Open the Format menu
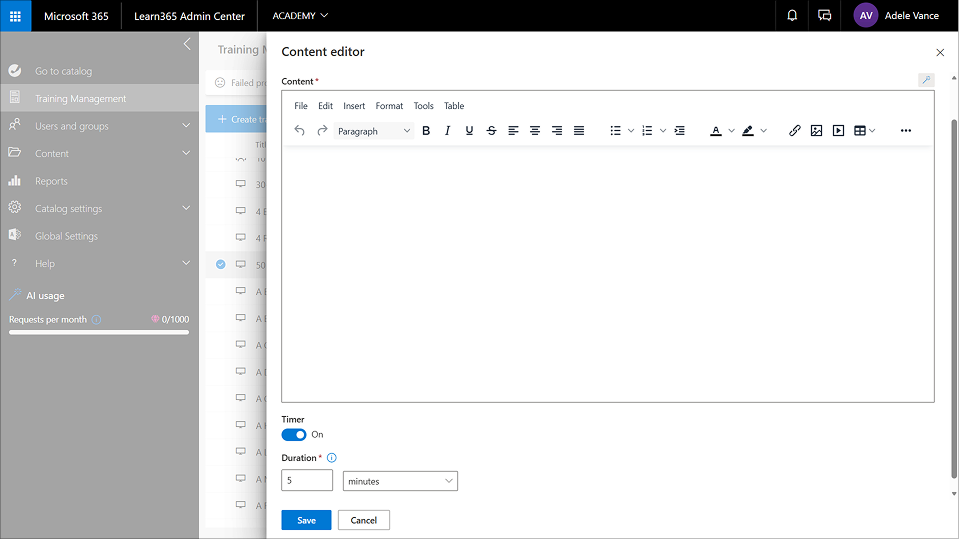The width and height of the screenshot is (959, 539). coord(389,106)
